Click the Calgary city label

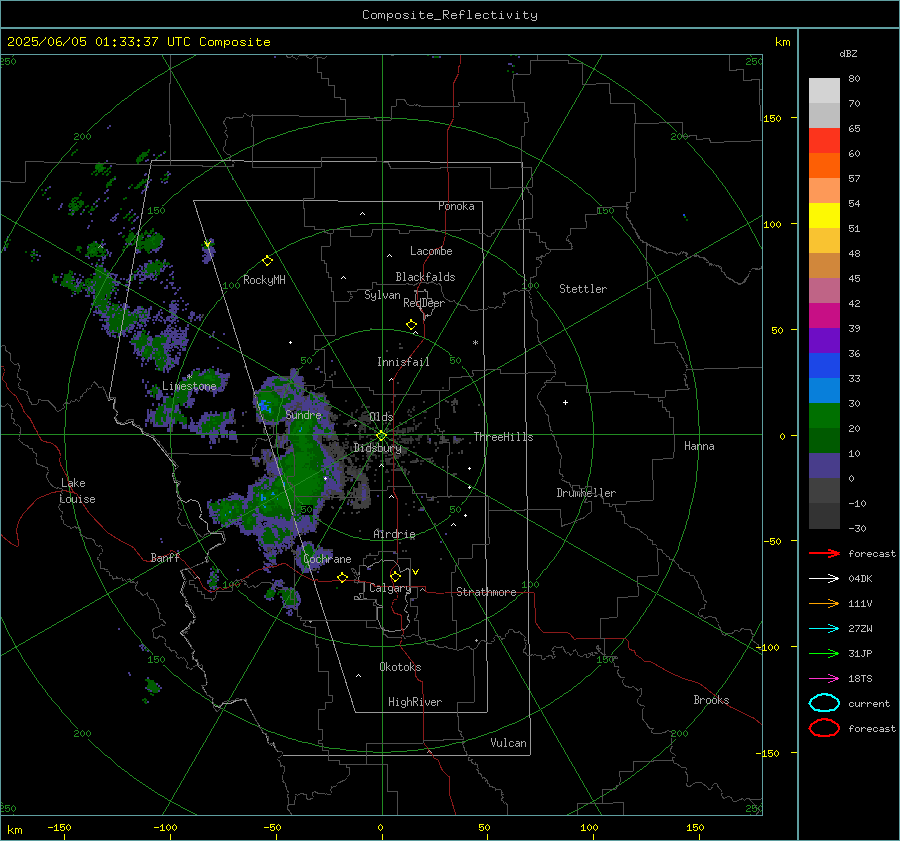click(x=390, y=588)
